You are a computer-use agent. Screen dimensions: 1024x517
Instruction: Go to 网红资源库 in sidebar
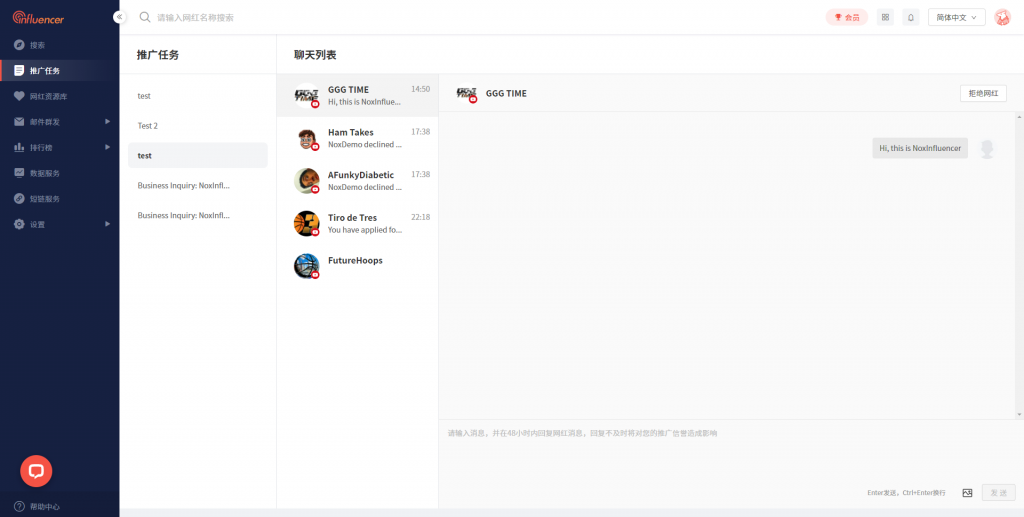[x=48, y=96]
